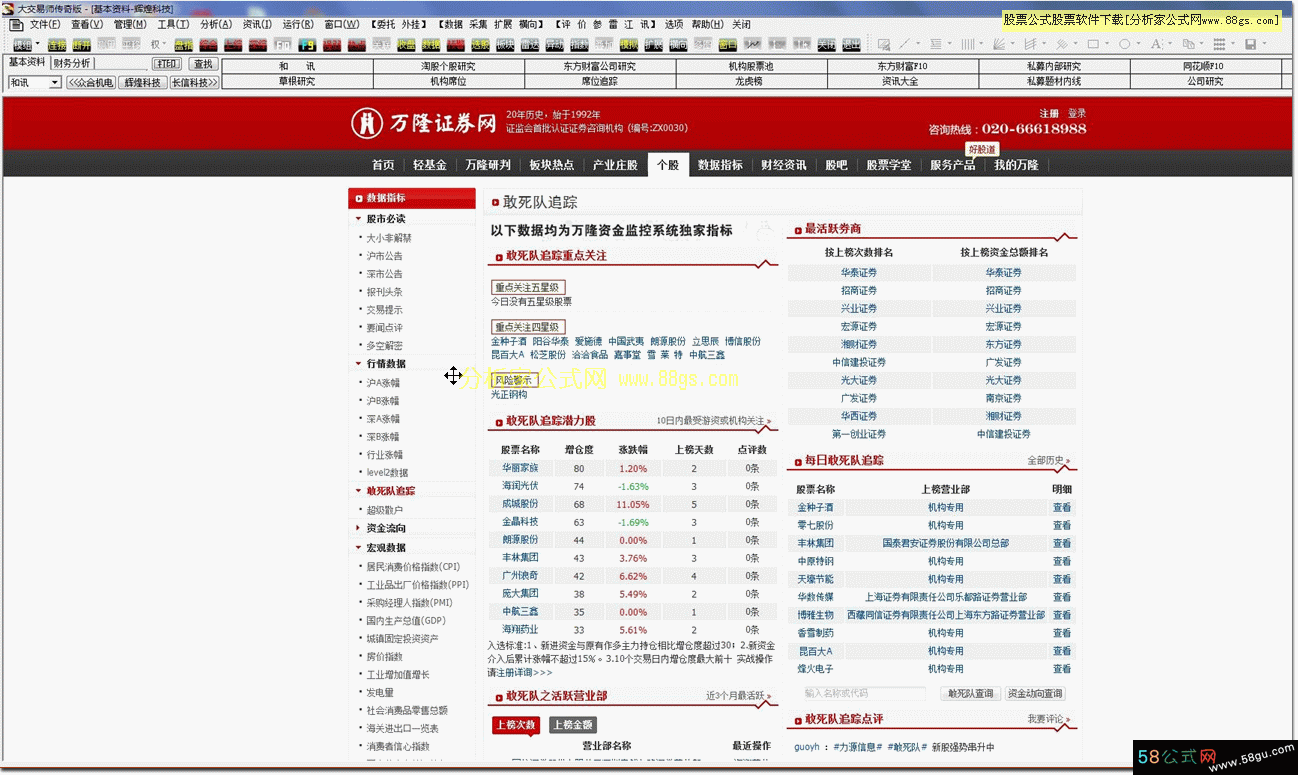Select the text A drawing tool

(1156, 44)
